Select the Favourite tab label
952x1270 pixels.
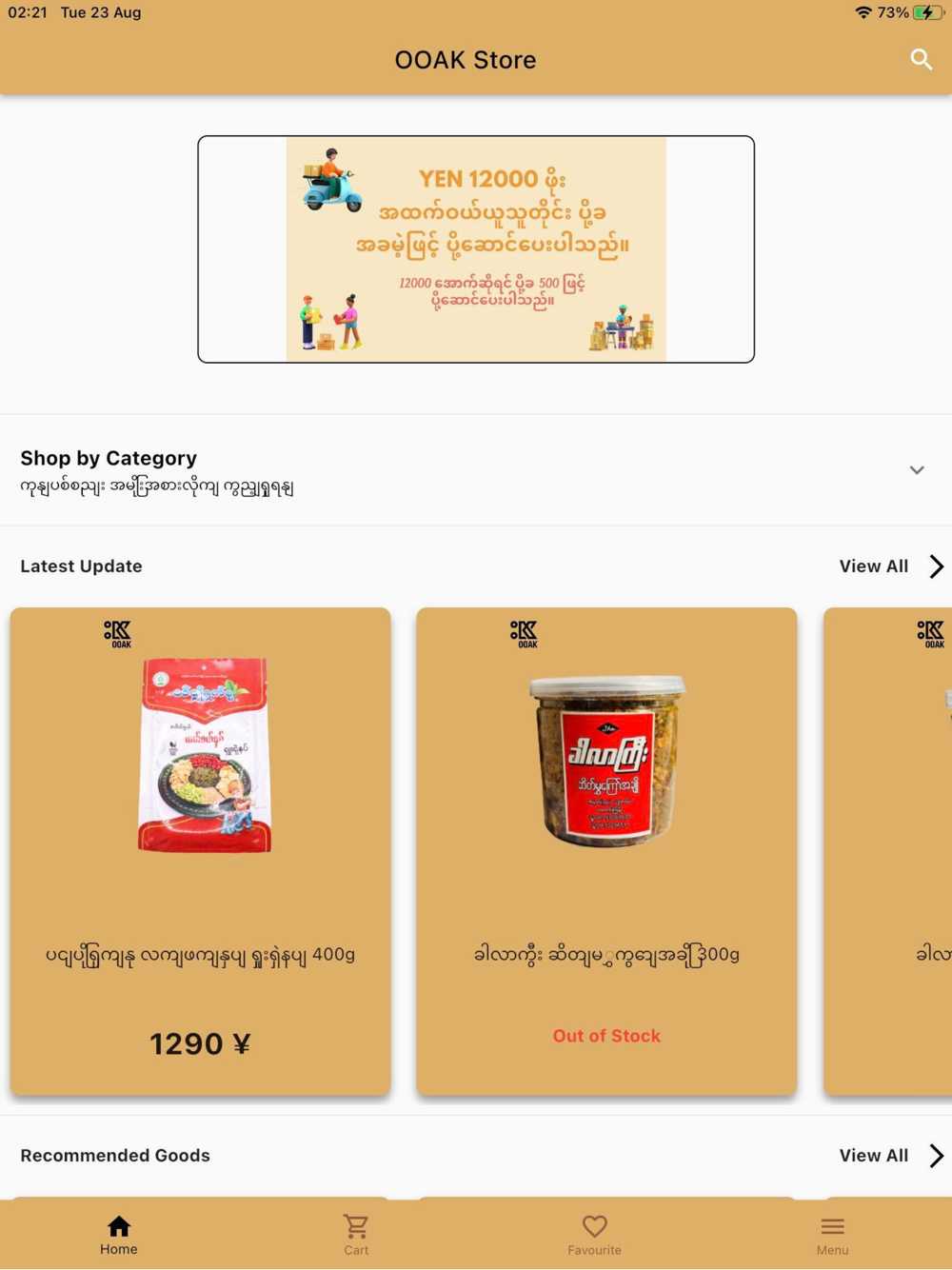coord(595,1250)
